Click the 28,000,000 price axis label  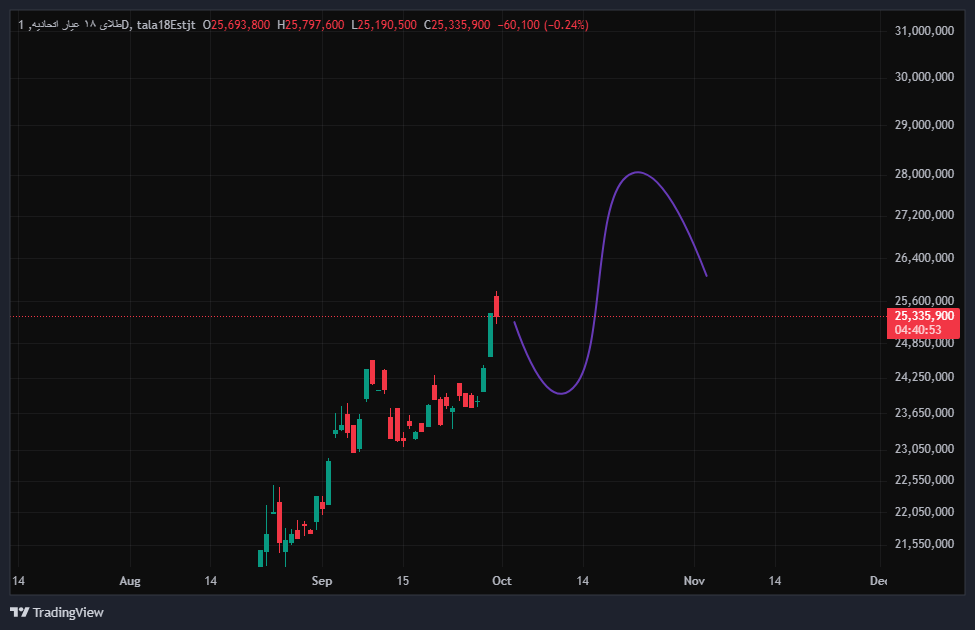pyautogui.click(x=924, y=174)
